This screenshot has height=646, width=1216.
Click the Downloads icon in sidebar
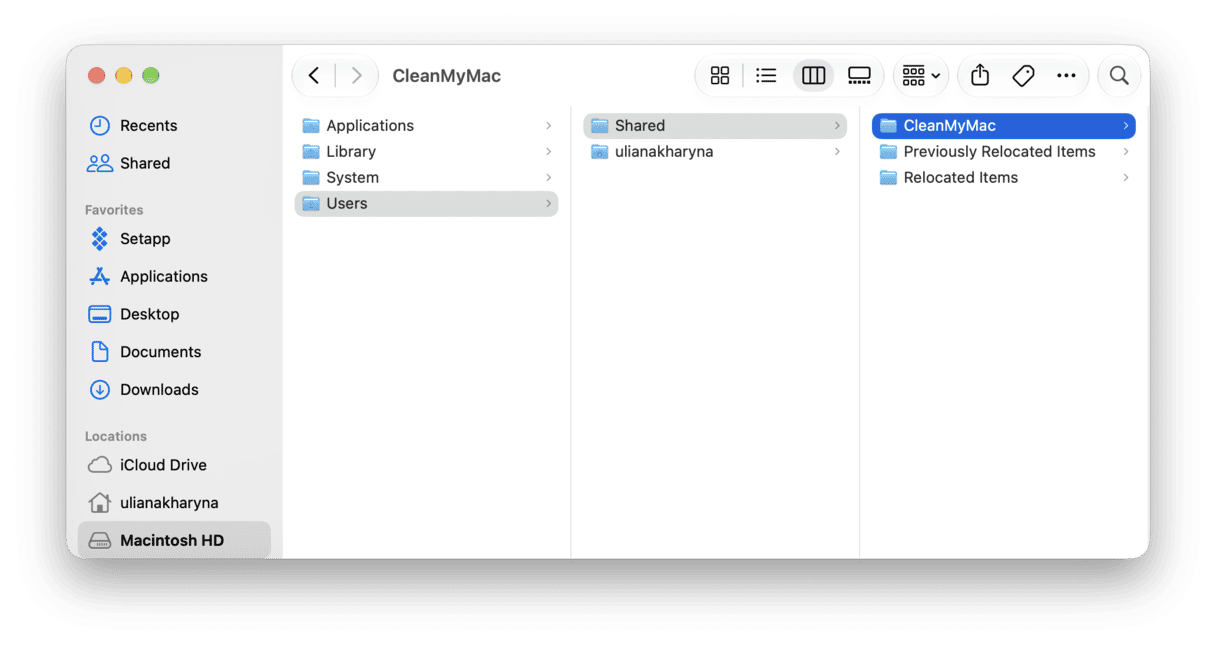[99, 390]
